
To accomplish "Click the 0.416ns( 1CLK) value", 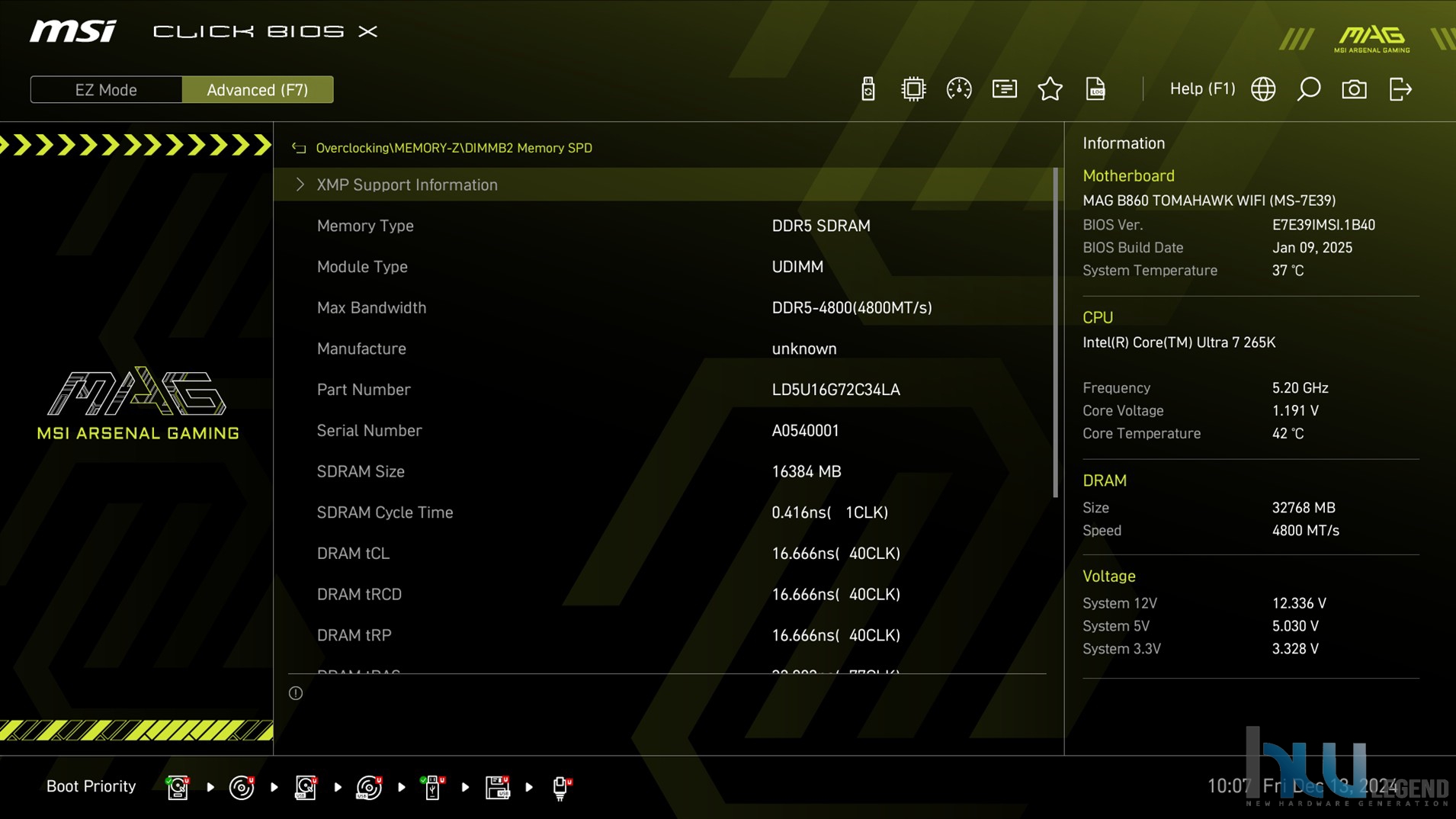I will point(829,512).
